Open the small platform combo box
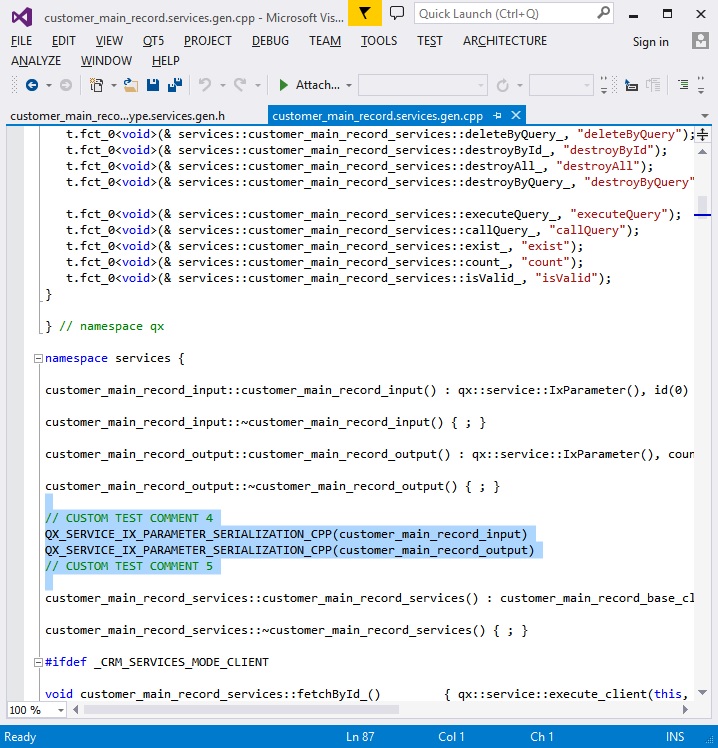718x748 pixels. click(561, 85)
